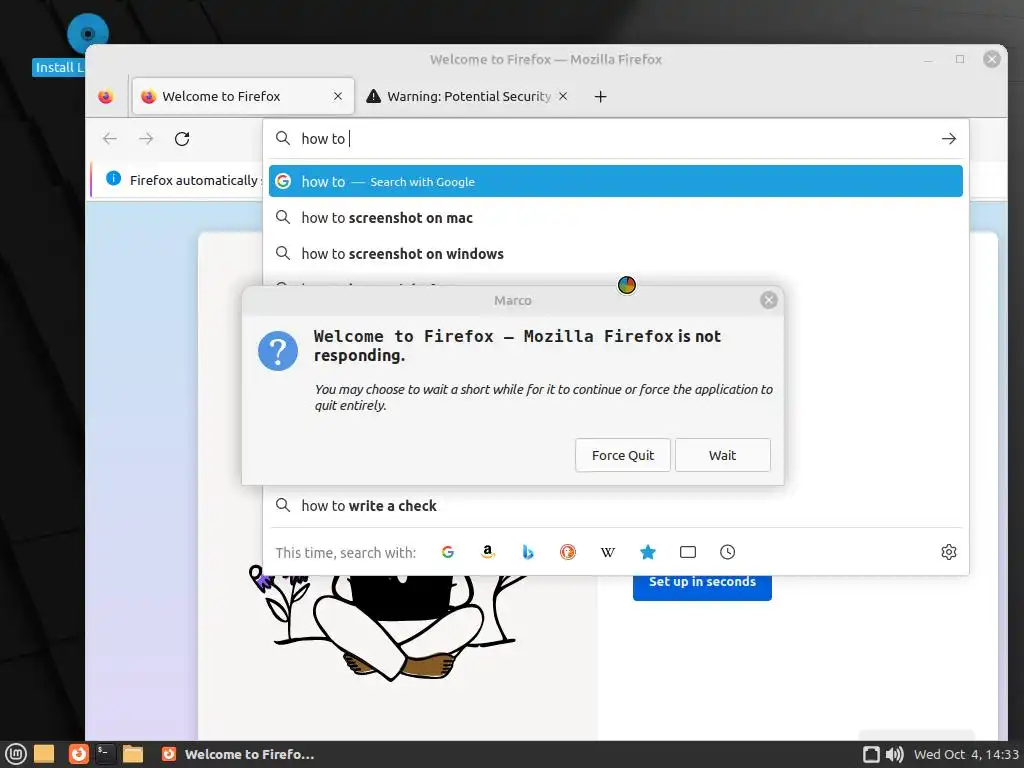Open the volume control in tray
The width and height of the screenshot is (1024, 768).
pyautogui.click(x=894, y=754)
